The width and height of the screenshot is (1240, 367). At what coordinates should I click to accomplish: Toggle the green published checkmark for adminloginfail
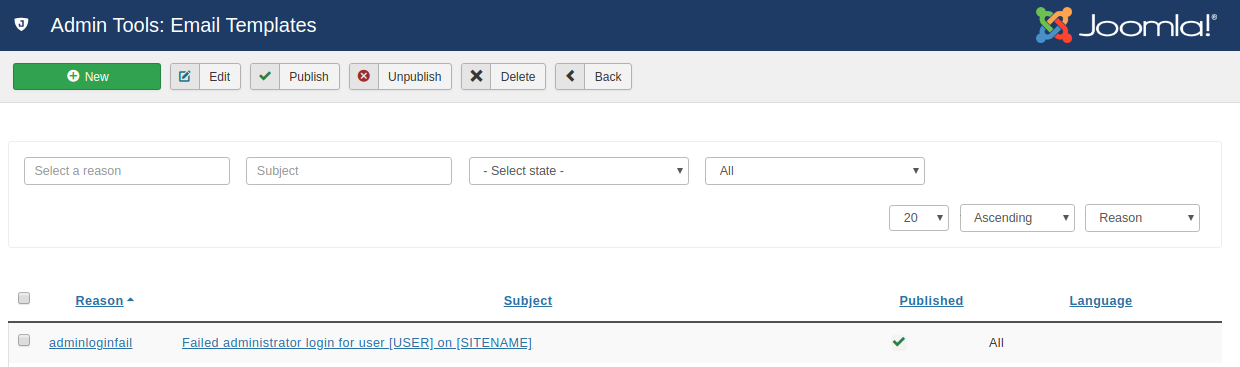[899, 342]
